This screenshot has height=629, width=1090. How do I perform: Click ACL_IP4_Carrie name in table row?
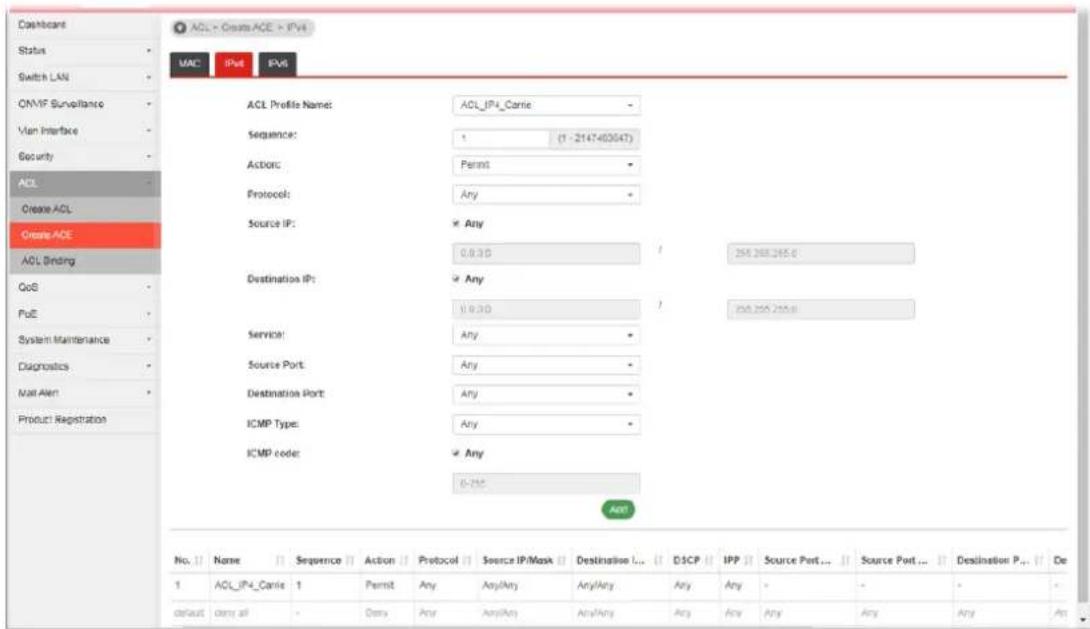click(250, 585)
